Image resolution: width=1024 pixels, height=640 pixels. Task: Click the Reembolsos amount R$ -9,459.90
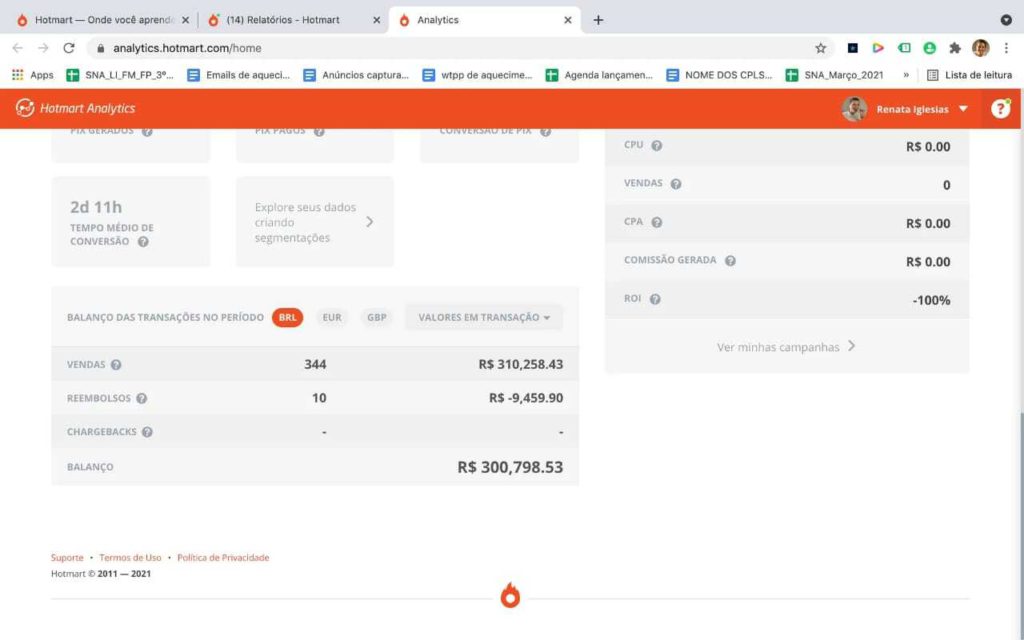click(x=526, y=398)
